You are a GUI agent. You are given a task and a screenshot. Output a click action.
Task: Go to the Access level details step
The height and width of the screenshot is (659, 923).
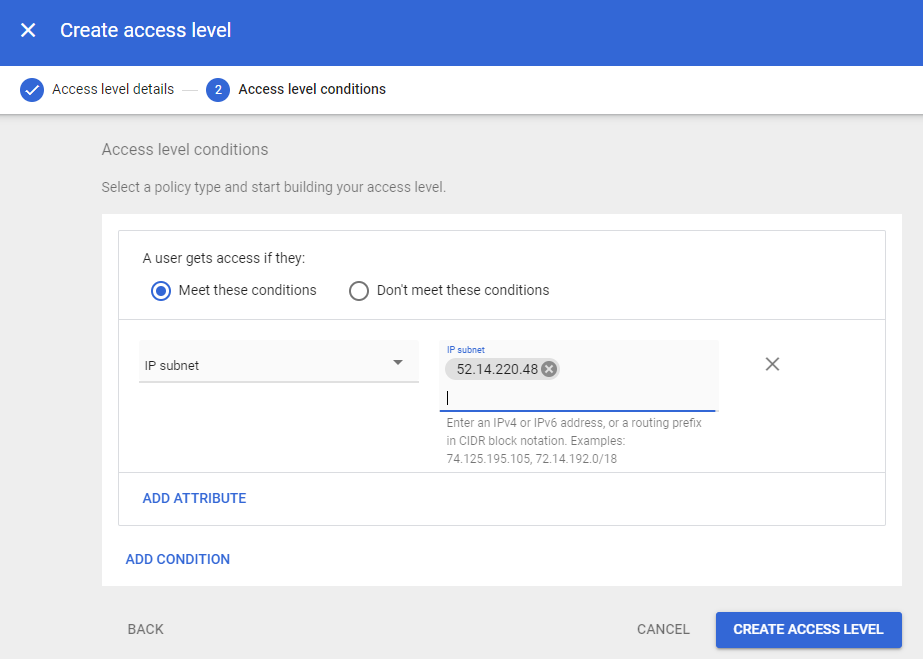click(113, 89)
